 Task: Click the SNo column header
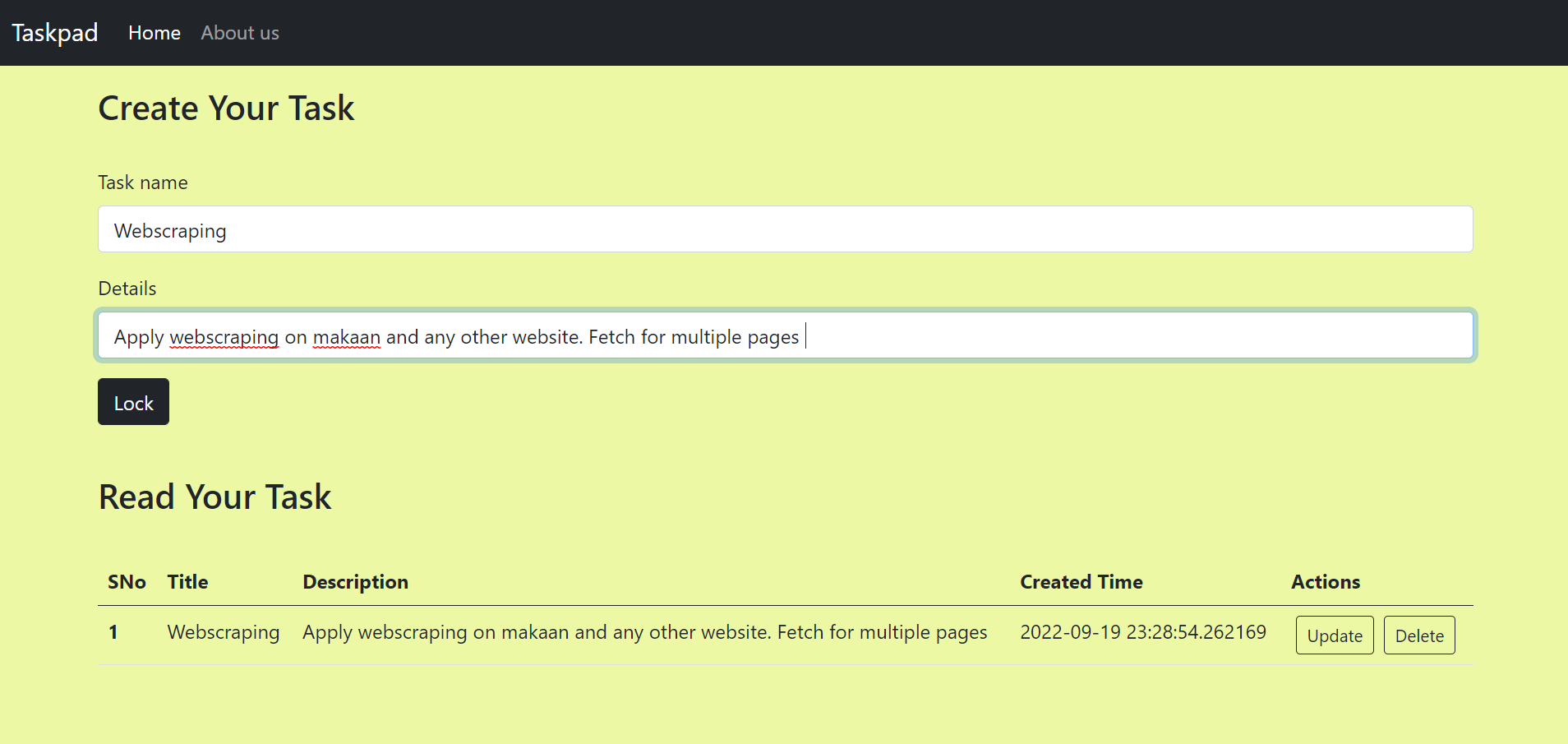[x=127, y=582]
